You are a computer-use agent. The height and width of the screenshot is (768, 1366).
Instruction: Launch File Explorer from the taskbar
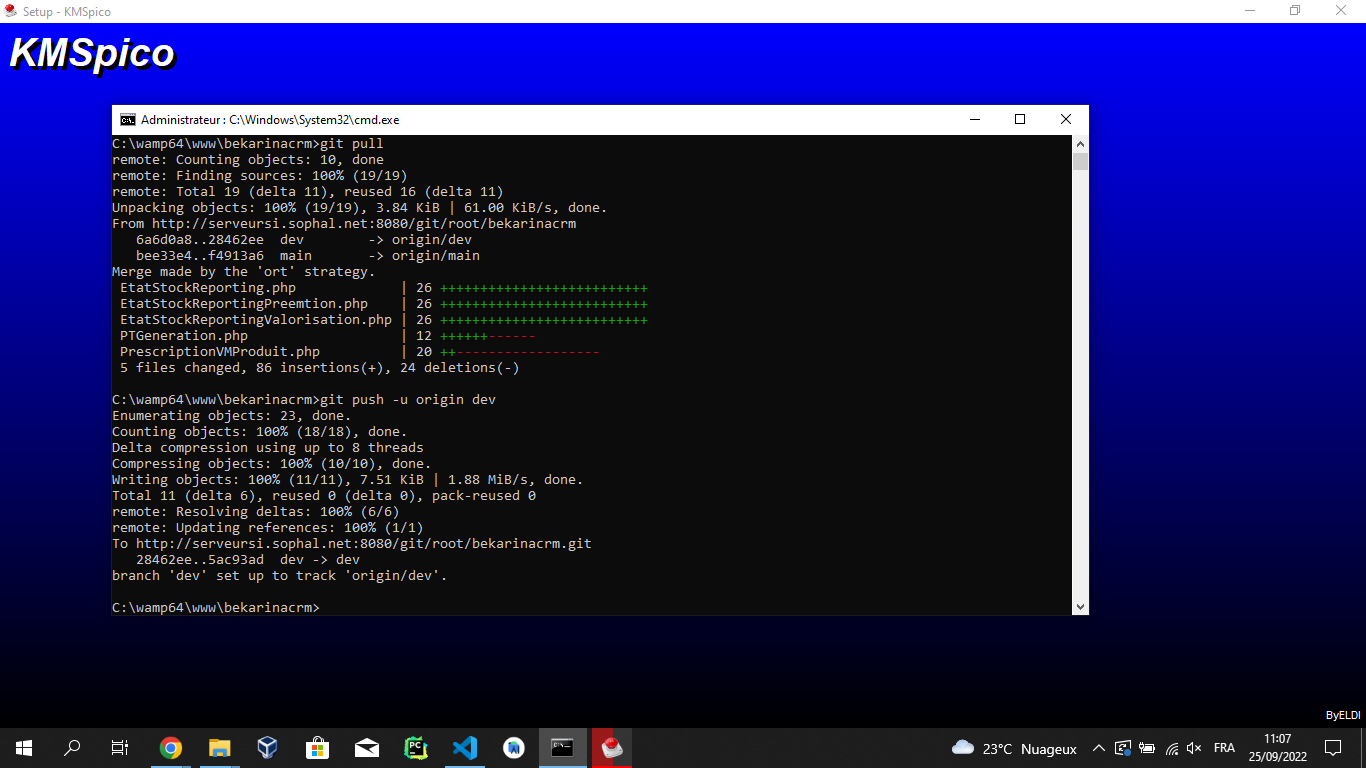point(220,748)
